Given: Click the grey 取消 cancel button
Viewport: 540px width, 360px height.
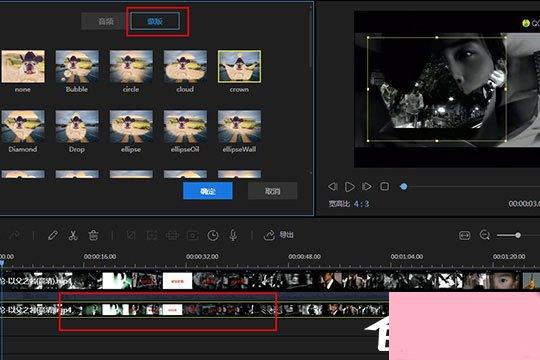Looking at the screenshot, I should tap(272, 191).
